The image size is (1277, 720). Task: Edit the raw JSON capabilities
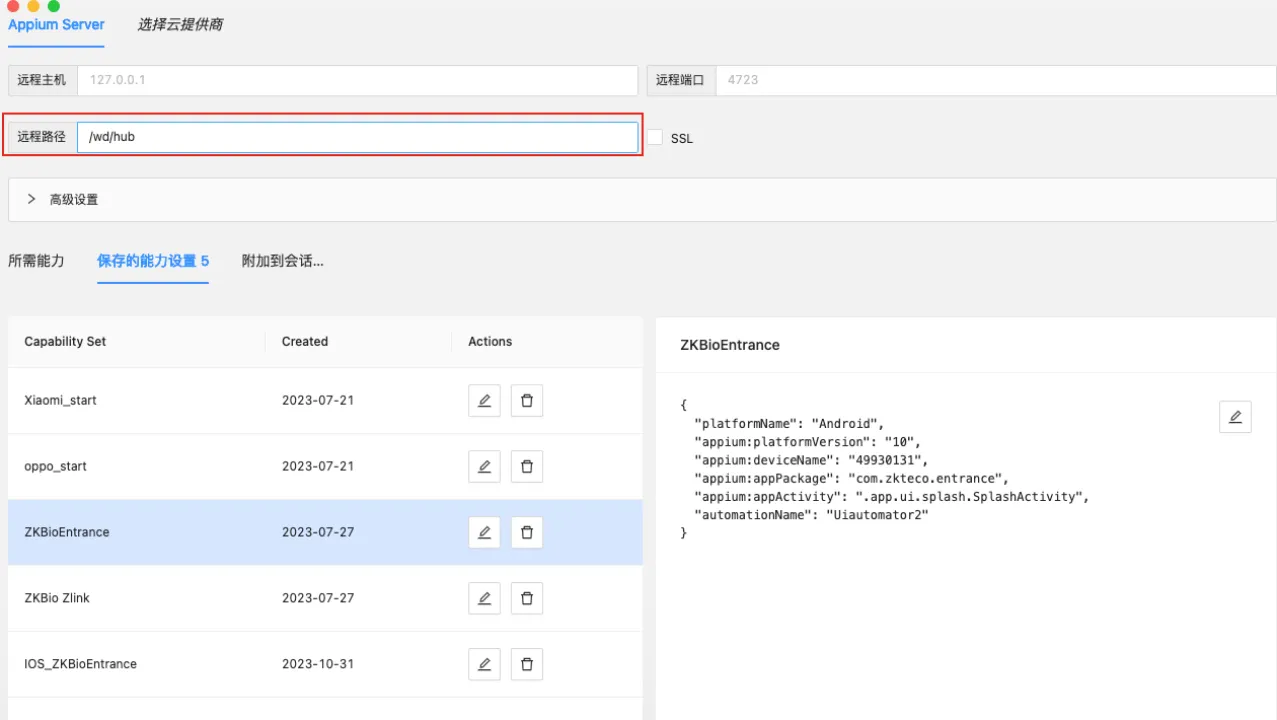[1235, 417]
